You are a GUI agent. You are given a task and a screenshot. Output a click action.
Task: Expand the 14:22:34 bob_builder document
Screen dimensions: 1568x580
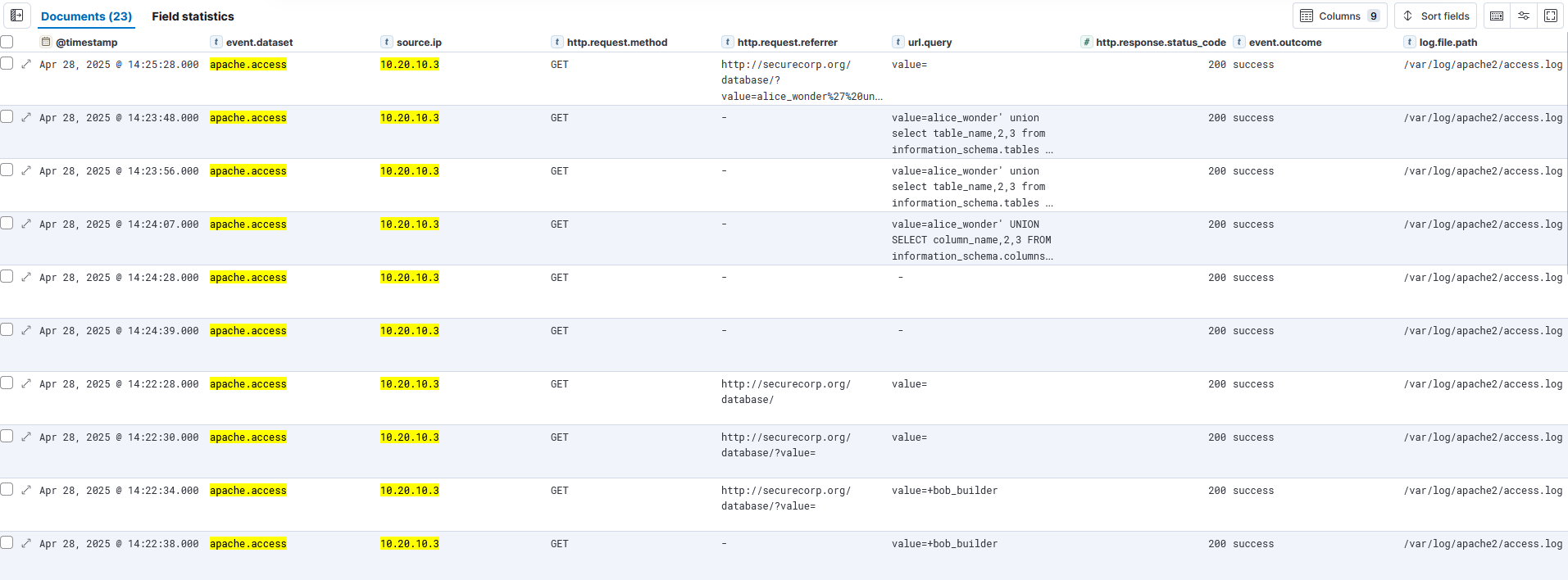point(26,490)
